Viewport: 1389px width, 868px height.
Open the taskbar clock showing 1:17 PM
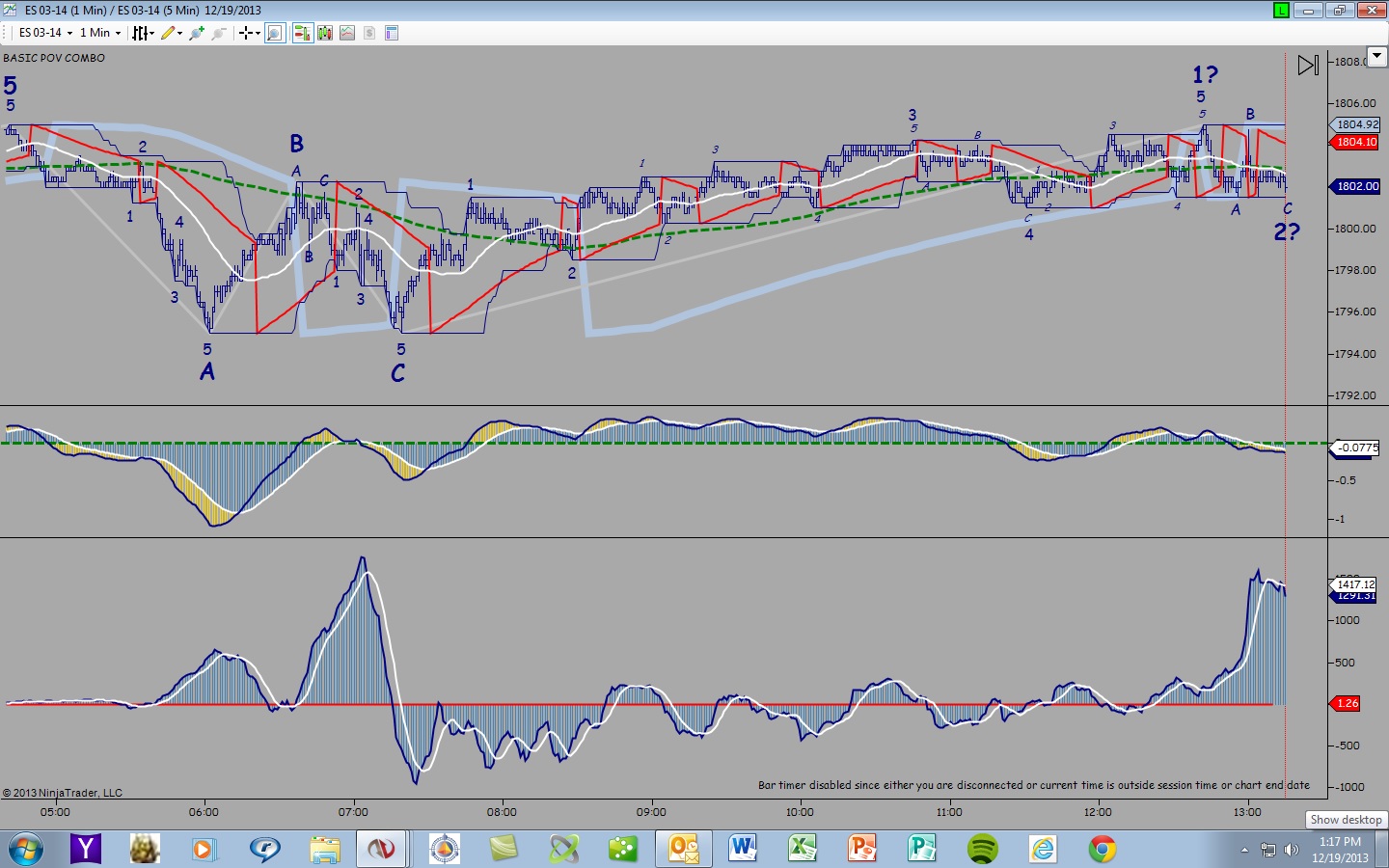point(1340,850)
